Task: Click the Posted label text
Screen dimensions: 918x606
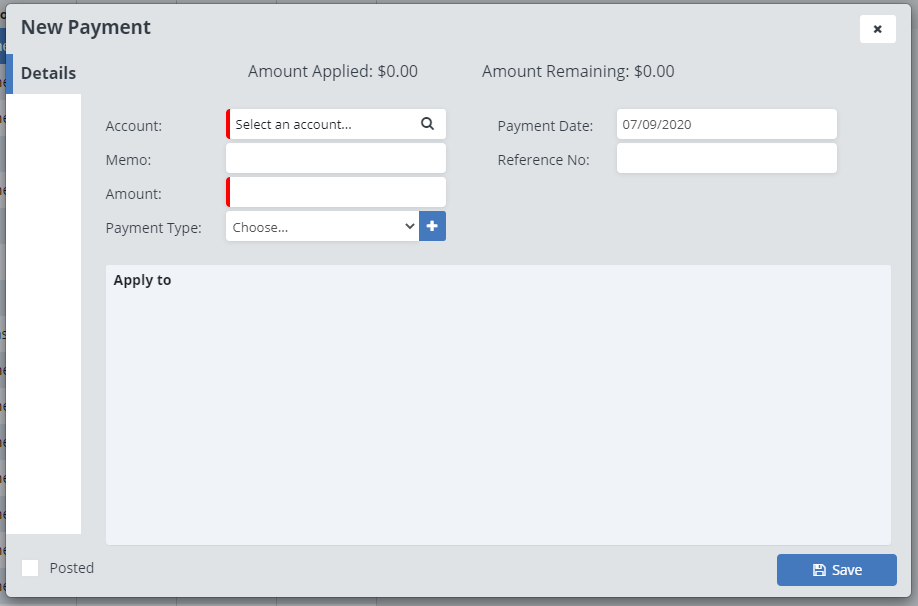Action: coord(72,568)
